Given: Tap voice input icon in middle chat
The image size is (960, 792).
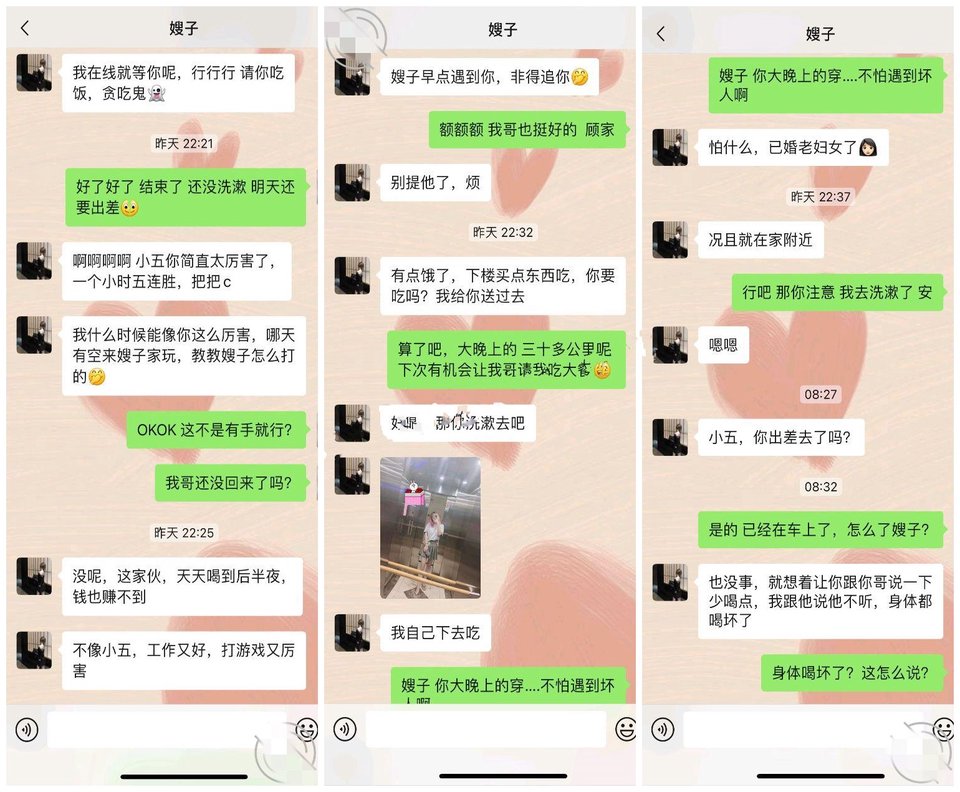Looking at the screenshot, I should 345,730.
